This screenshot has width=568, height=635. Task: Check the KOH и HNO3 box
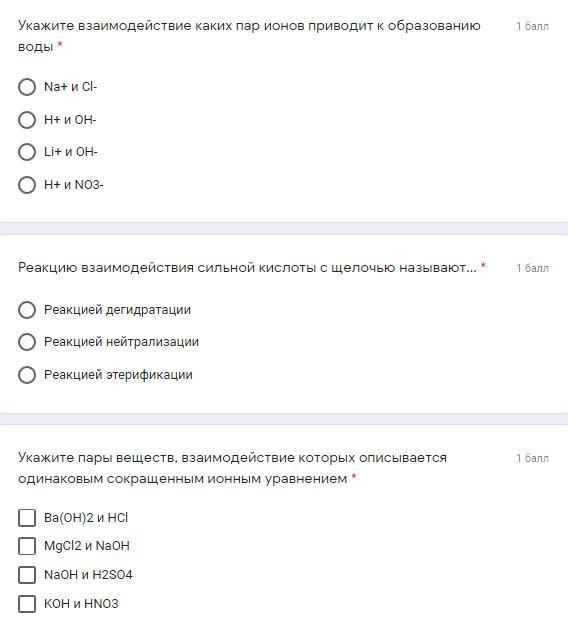pos(27,603)
